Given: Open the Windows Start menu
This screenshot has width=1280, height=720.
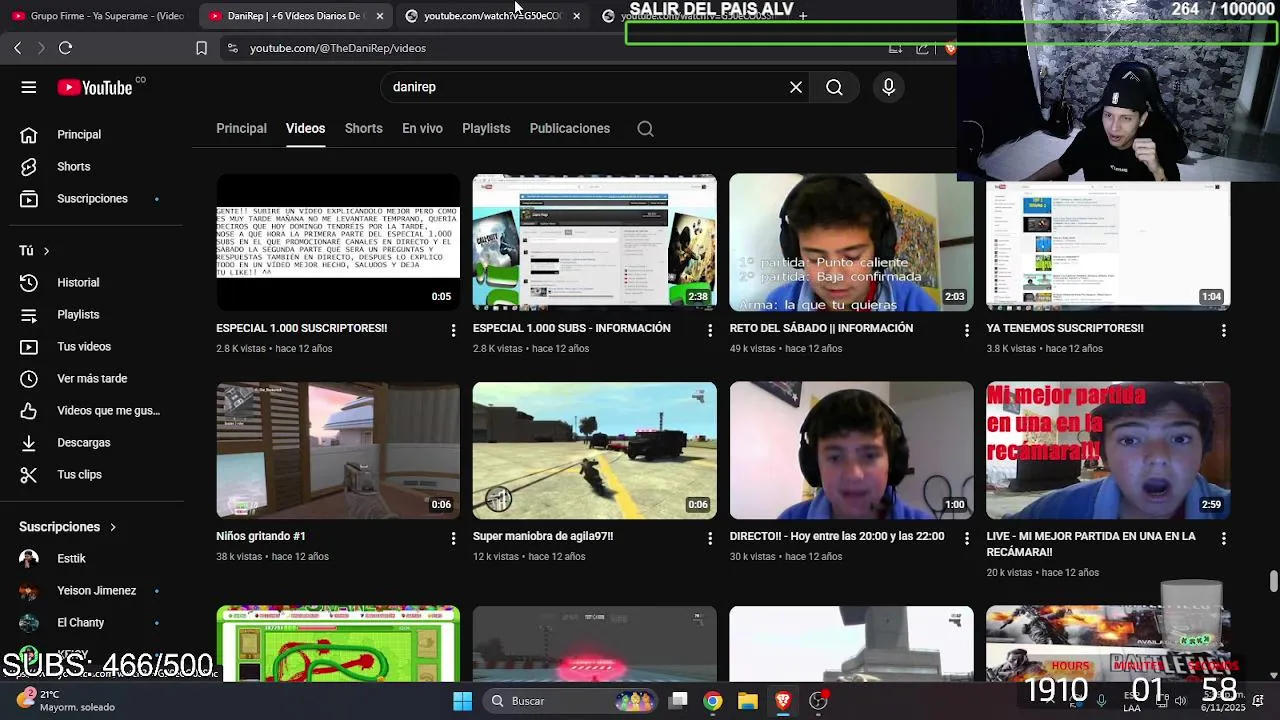Looking at the screenshot, I should pyautogui.click(x=462, y=701).
